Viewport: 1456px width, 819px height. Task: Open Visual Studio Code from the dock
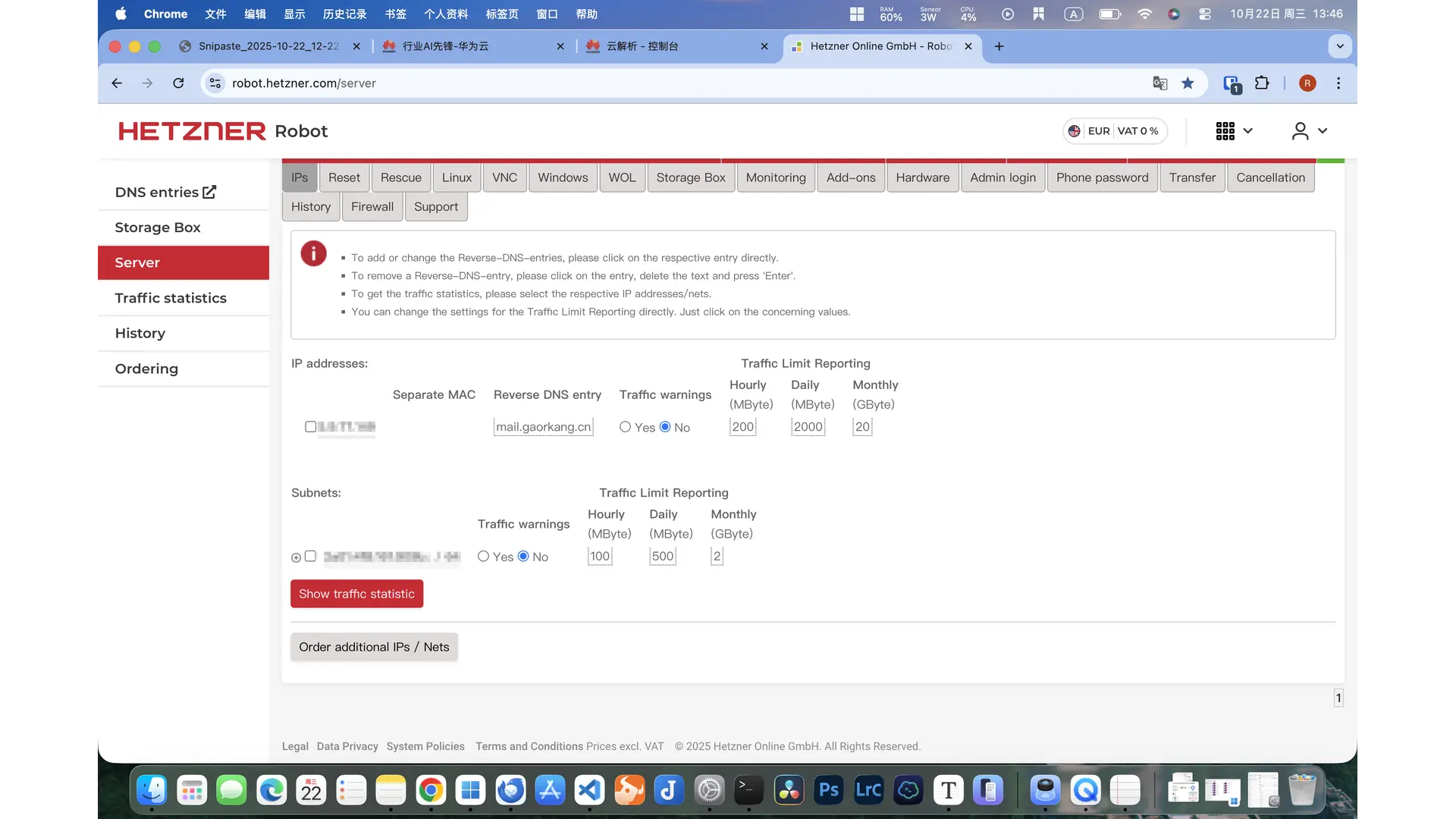(x=590, y=791)
